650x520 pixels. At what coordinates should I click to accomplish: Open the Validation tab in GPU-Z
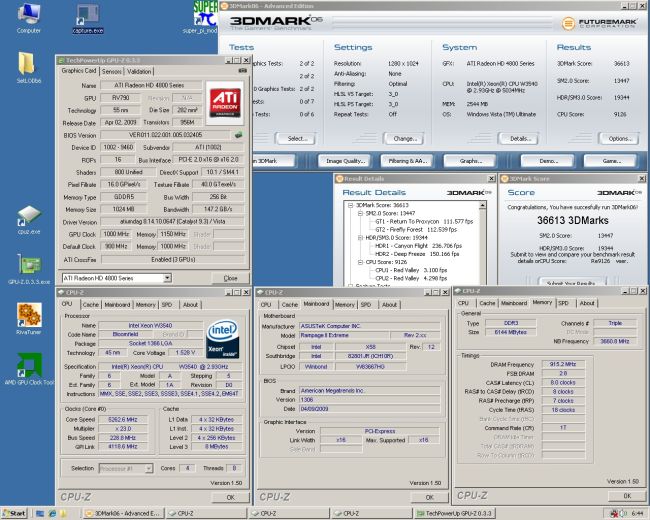pyautogui.click(x=139, y=71)
